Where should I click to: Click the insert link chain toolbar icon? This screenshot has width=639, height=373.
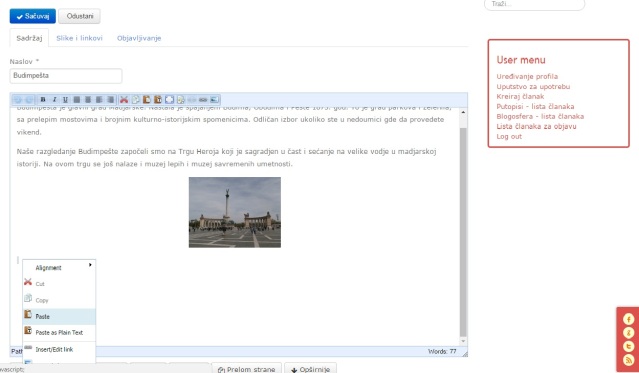click(203, 99)
